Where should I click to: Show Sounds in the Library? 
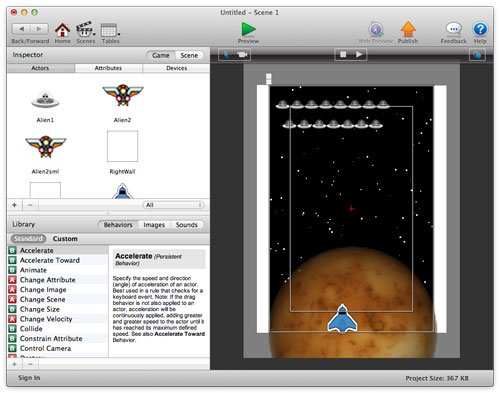click(x=187, y=225)
